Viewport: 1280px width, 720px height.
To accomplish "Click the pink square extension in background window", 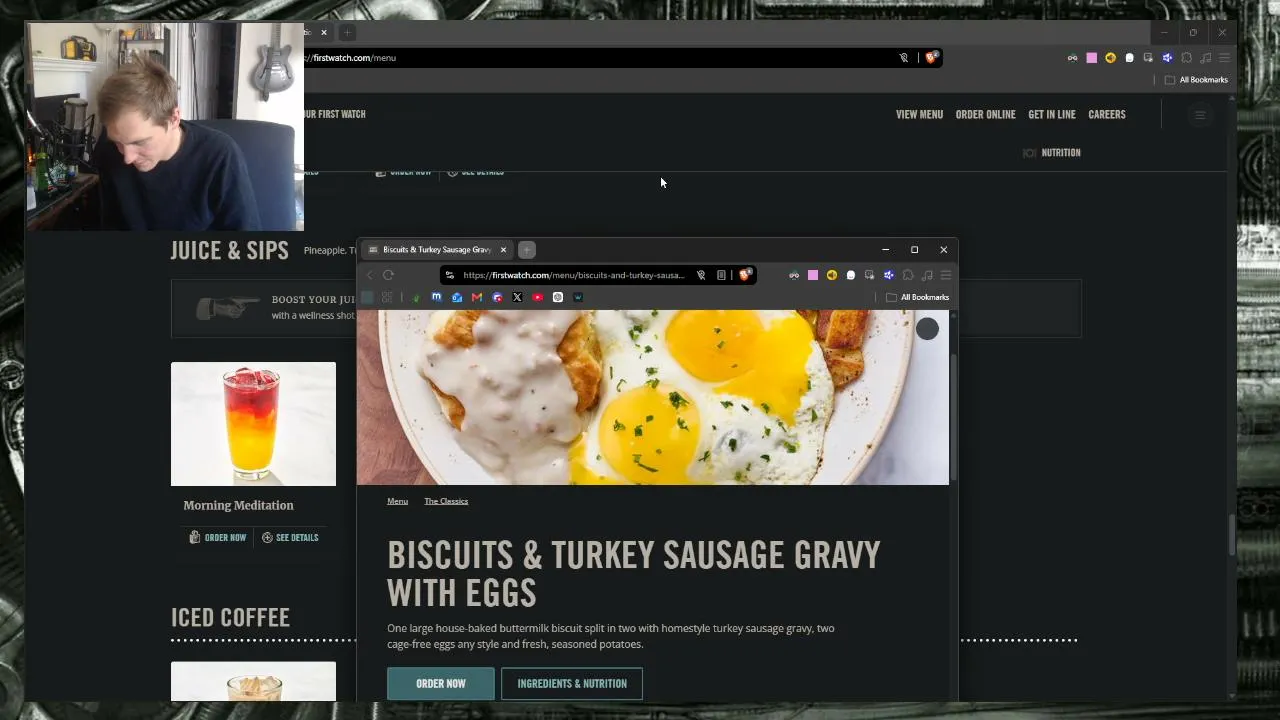I will click(1092, 58).
